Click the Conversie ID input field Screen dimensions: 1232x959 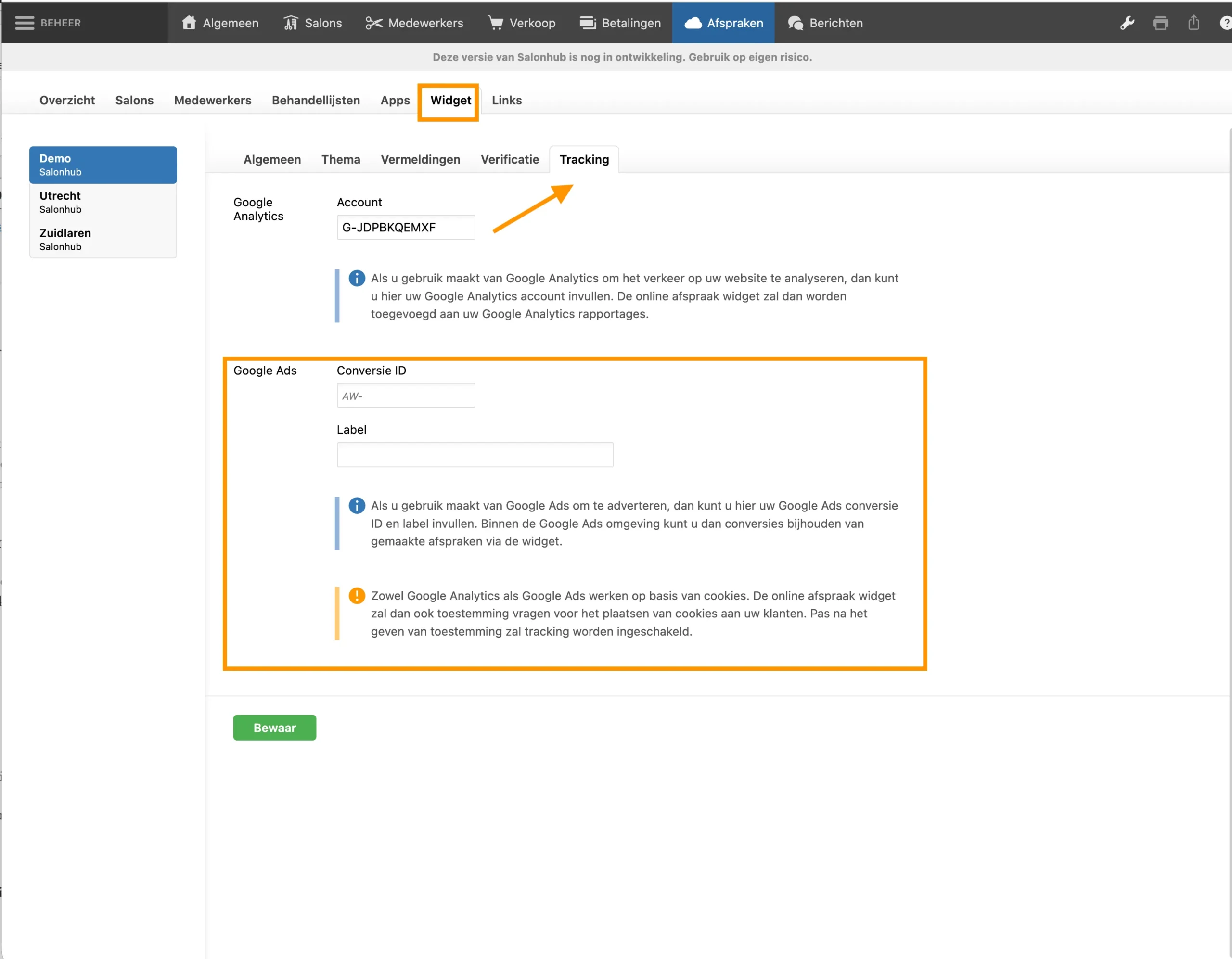tap(406, 396)
